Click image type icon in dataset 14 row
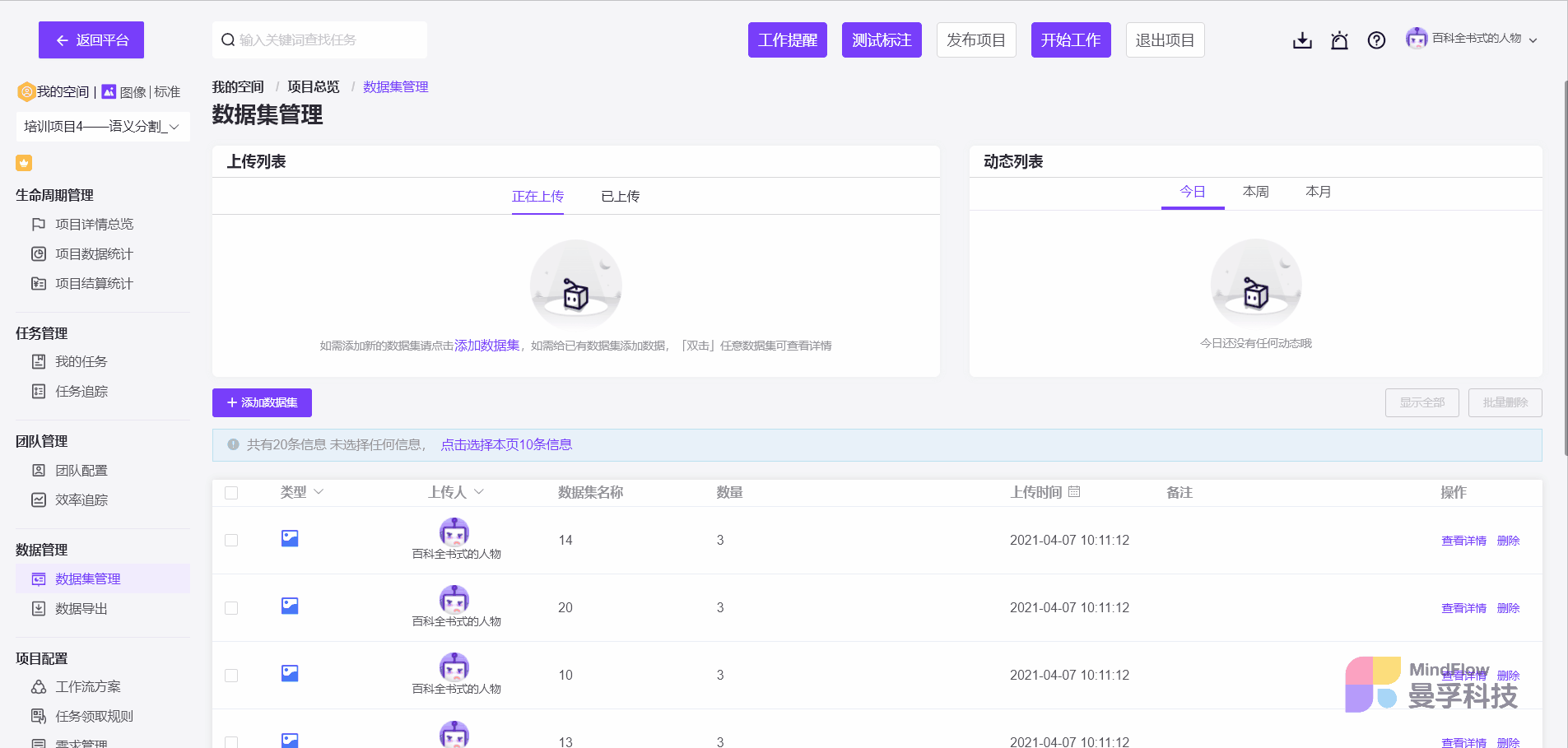The width and height of the screenshot is (1568, 748). click(x=290, y=538)
